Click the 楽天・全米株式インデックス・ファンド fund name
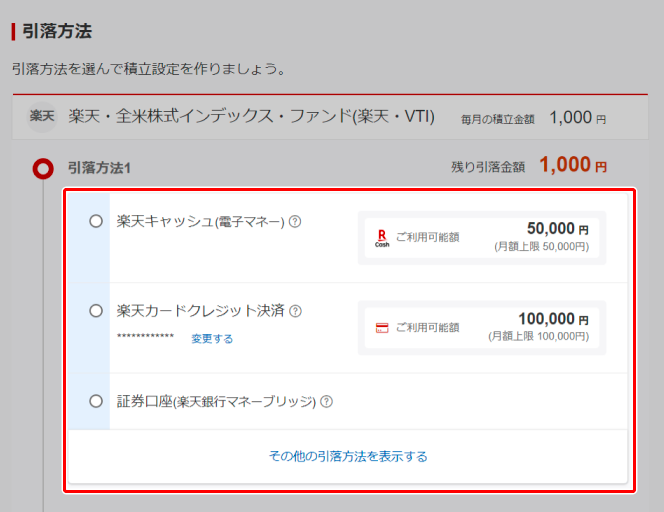664x512 pixels. (251, 116)
